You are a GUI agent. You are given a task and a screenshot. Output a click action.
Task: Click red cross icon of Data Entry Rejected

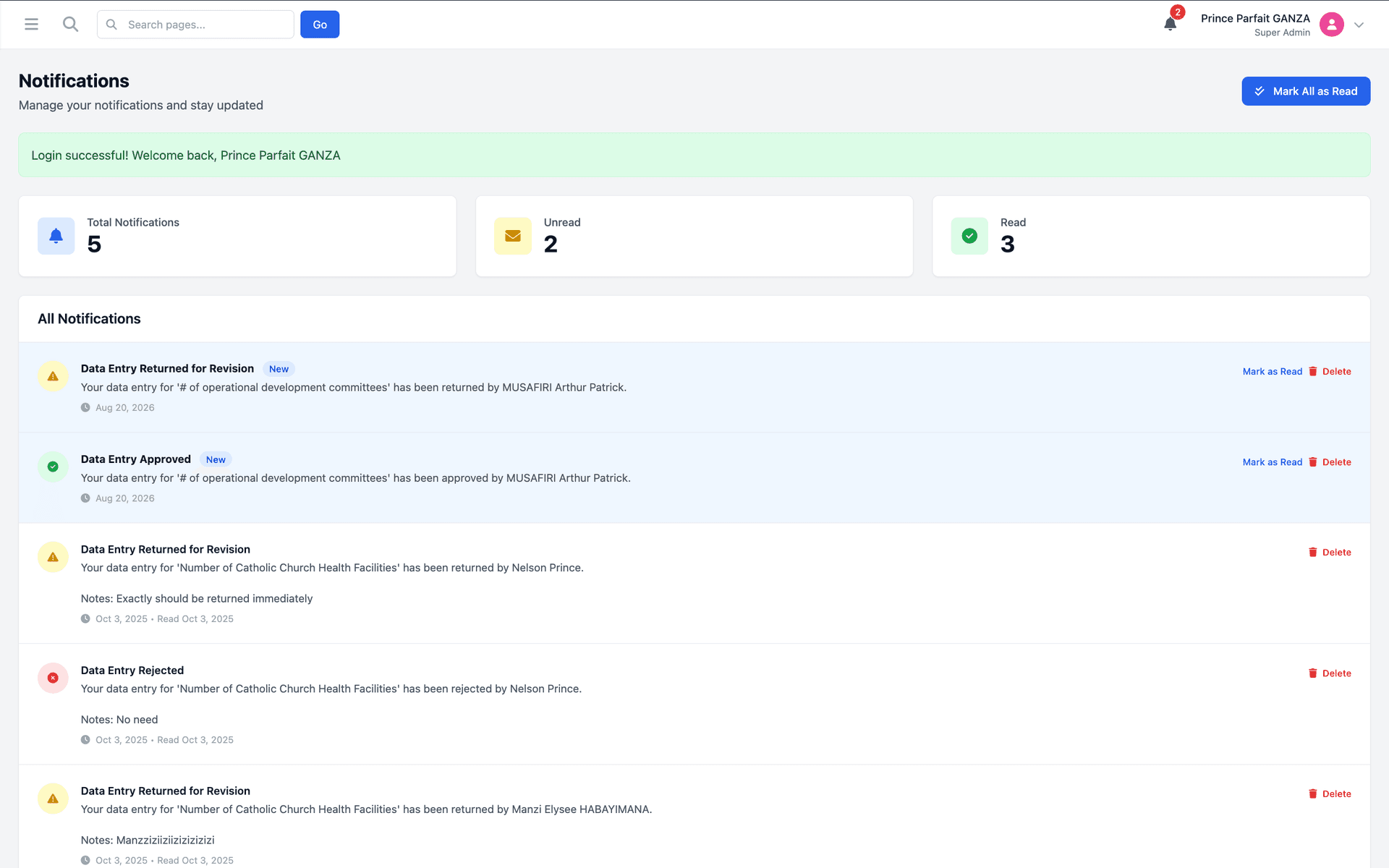[53, 678]
